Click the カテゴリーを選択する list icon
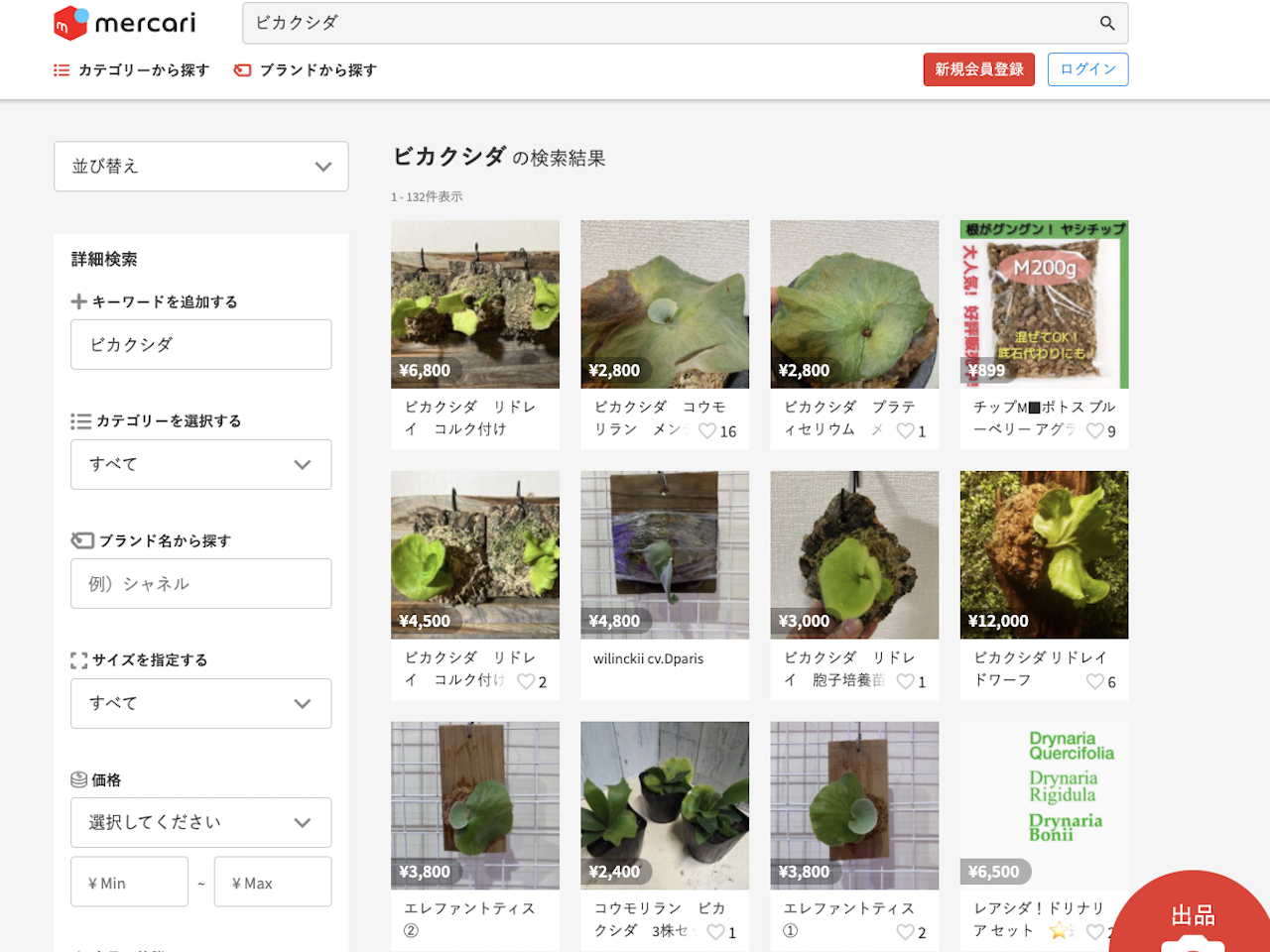 [x=81, y=421]
